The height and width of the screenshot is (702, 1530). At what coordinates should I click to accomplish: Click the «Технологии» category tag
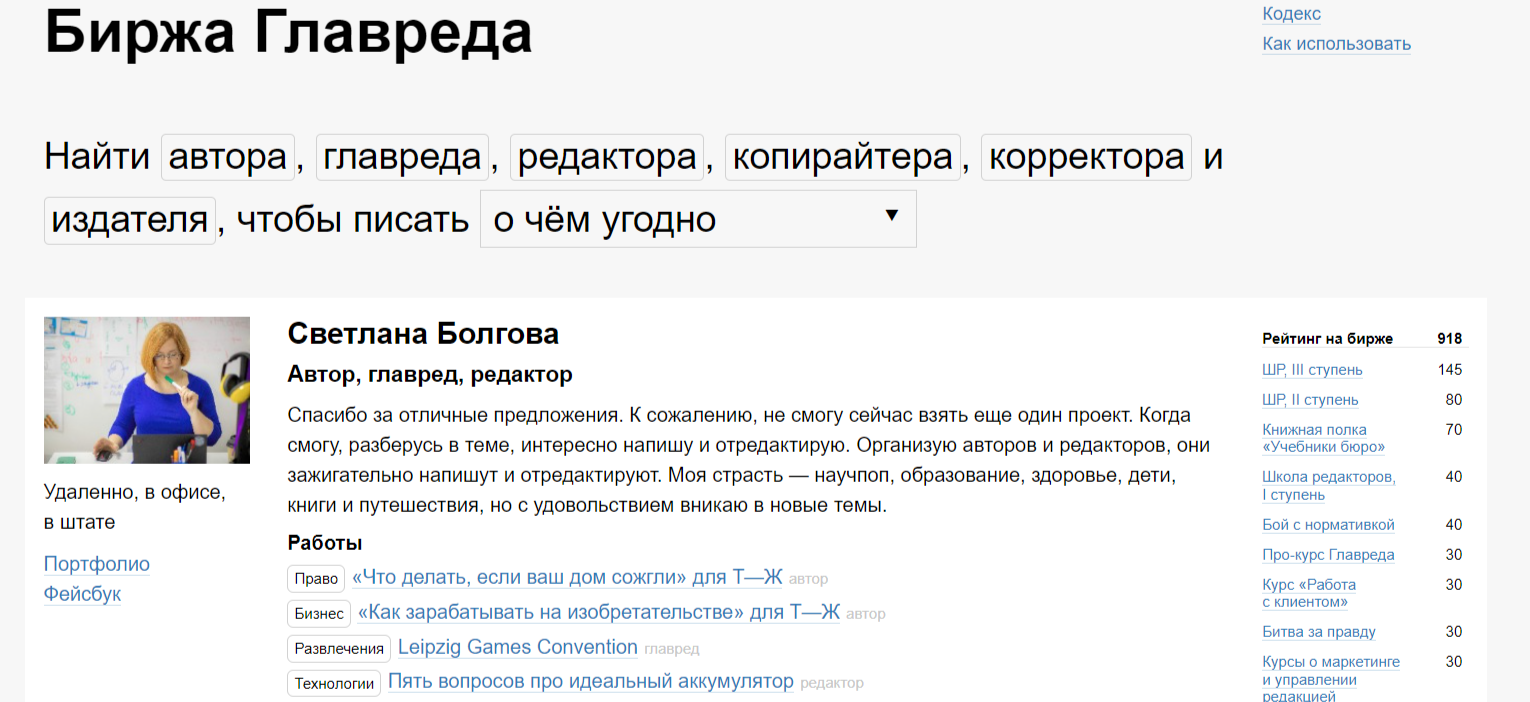coord(333,682)
